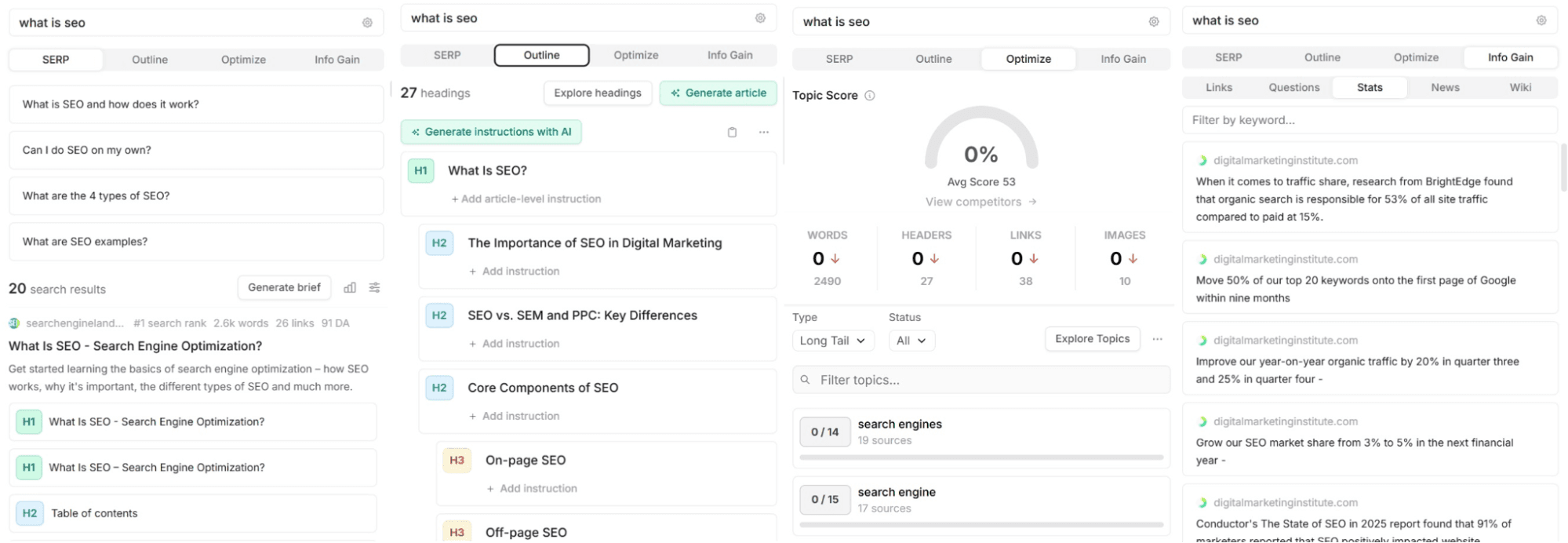Screen dimensions: 1568x543
Task: Open the sliders filter icon beside Generate brief
Action: tap(375, 288)
